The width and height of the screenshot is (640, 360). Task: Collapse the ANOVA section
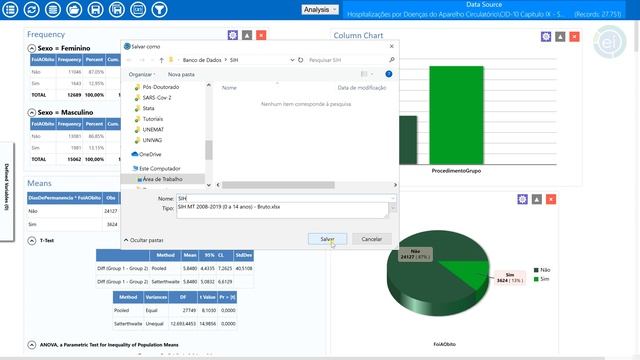pos(32,345)
